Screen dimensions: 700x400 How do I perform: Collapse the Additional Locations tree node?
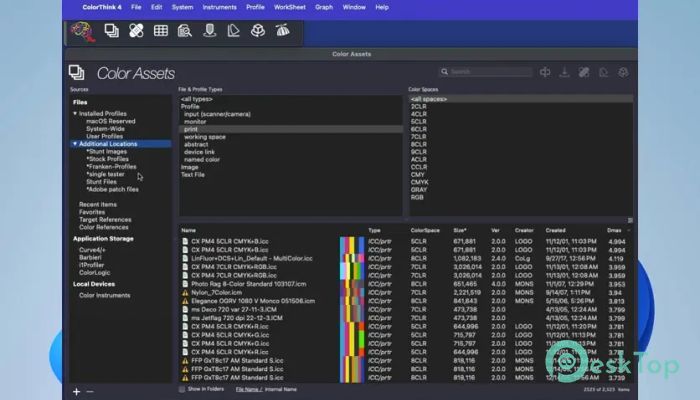pos(75,144)
